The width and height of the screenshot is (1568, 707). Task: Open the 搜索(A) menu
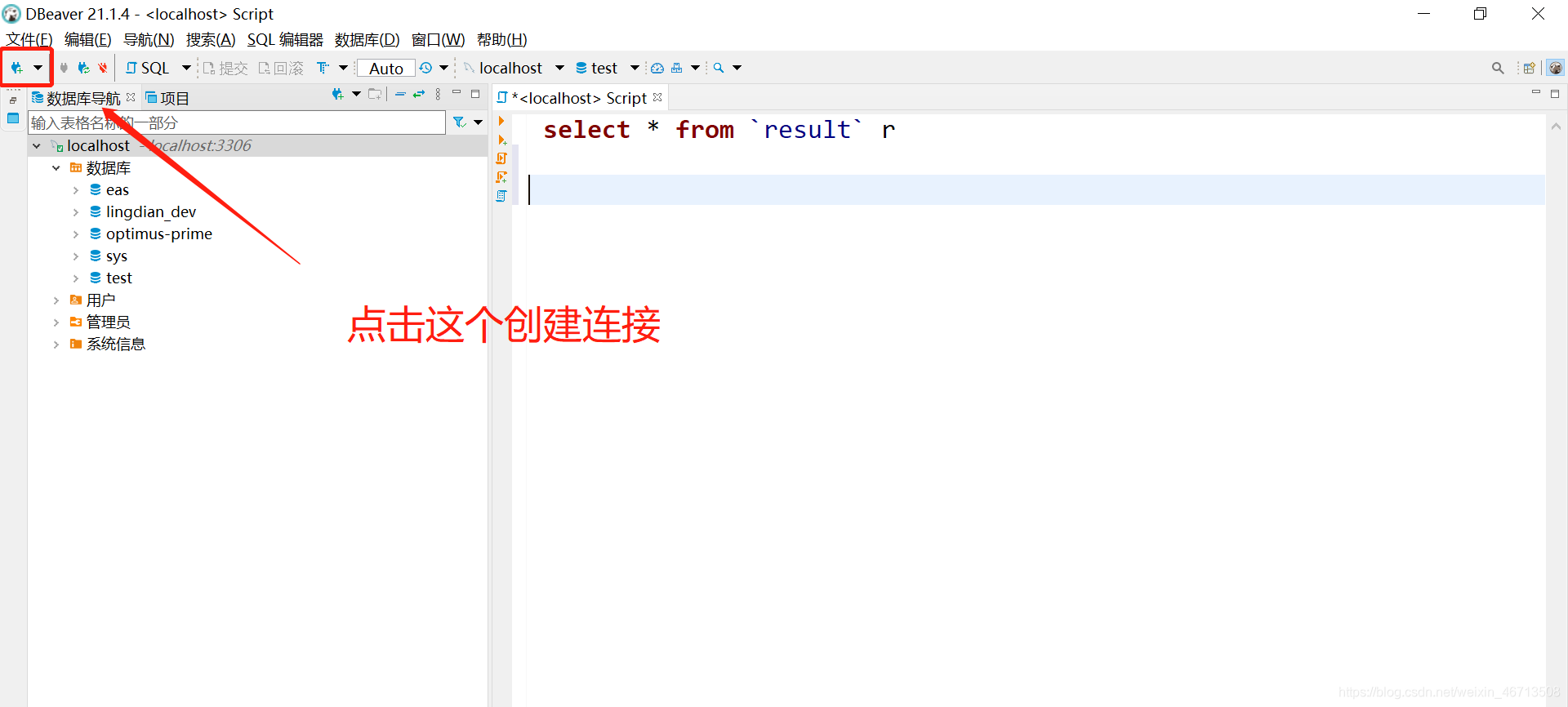(211, 40)
